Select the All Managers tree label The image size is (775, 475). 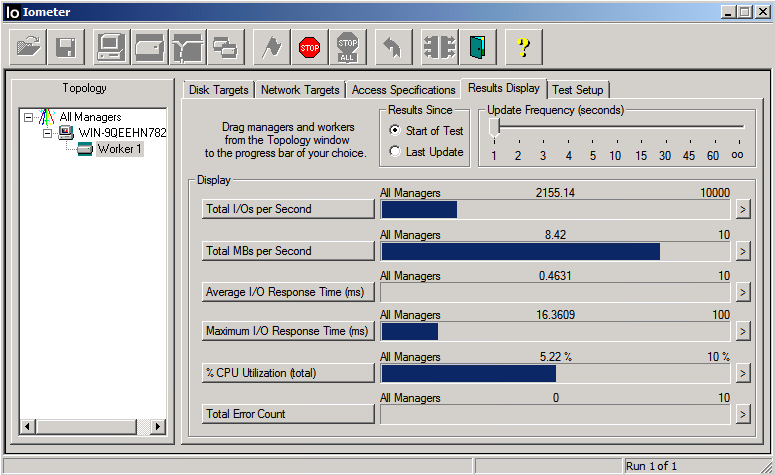[x=90, y=117]
